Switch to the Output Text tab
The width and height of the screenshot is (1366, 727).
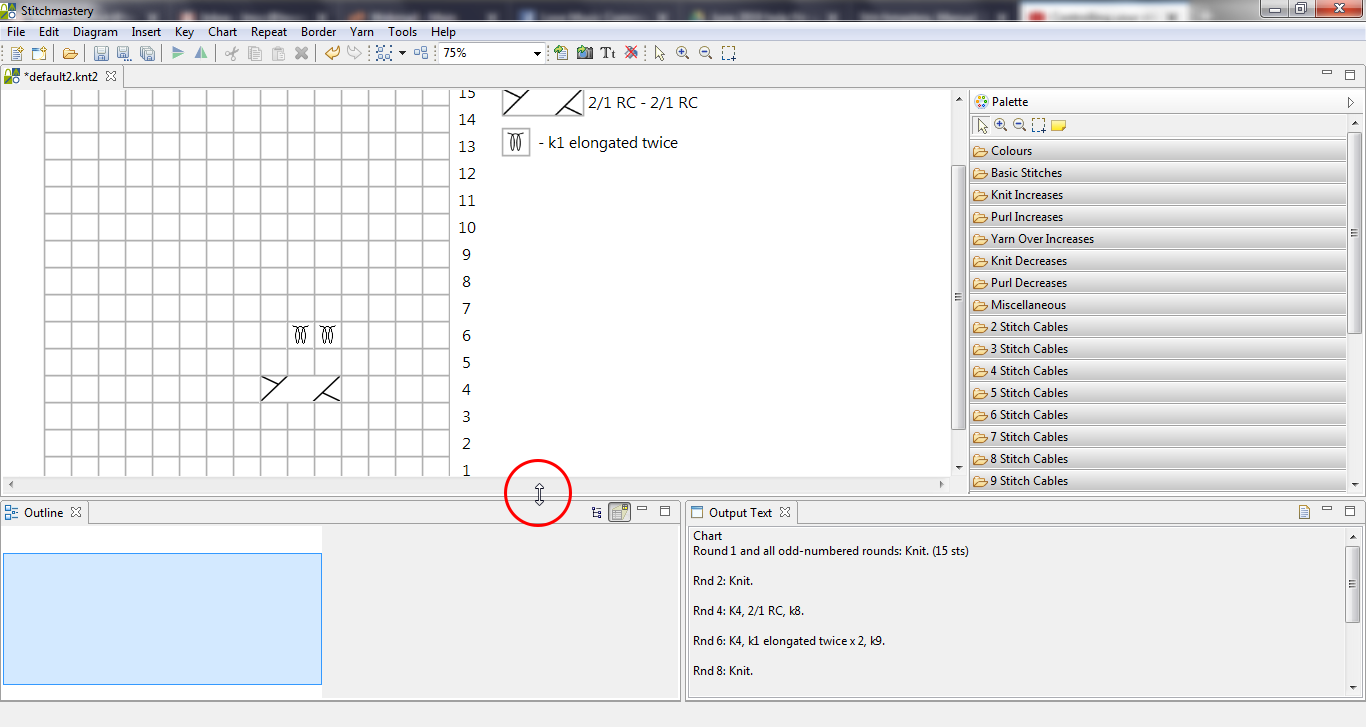tap(740, 512)
